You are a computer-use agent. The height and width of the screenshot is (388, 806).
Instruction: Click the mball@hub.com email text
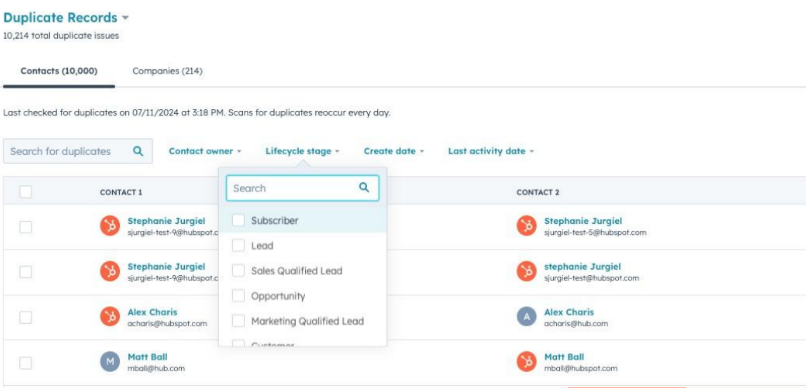pyautogui.click(x=156, y=368)
